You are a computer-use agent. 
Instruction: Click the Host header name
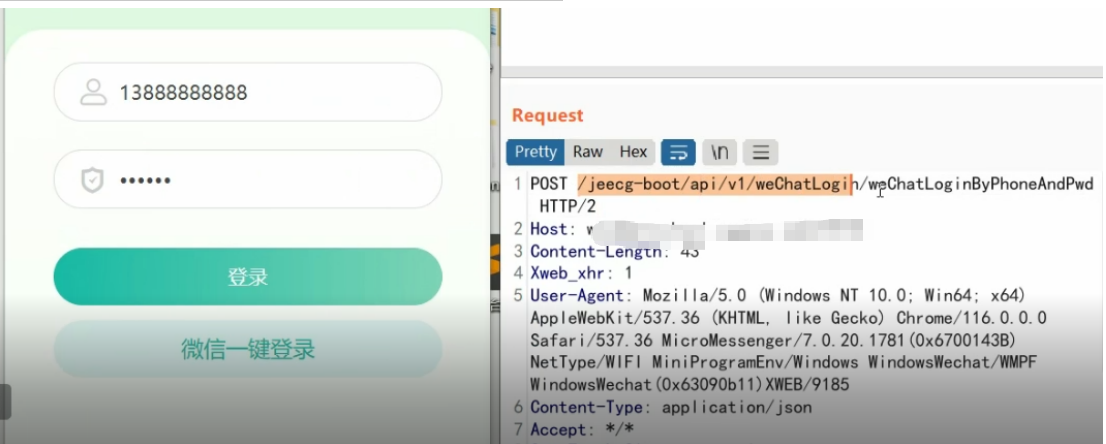pos(548,229)
